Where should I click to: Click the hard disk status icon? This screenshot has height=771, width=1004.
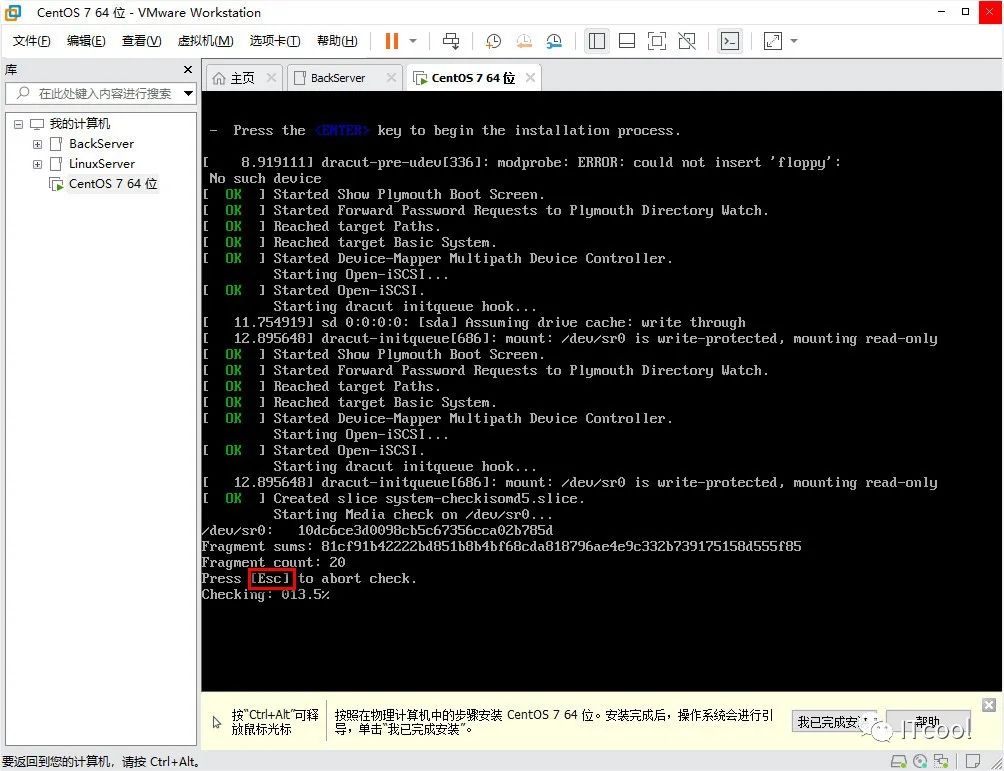pyautogui.click(x=899, y=761)
